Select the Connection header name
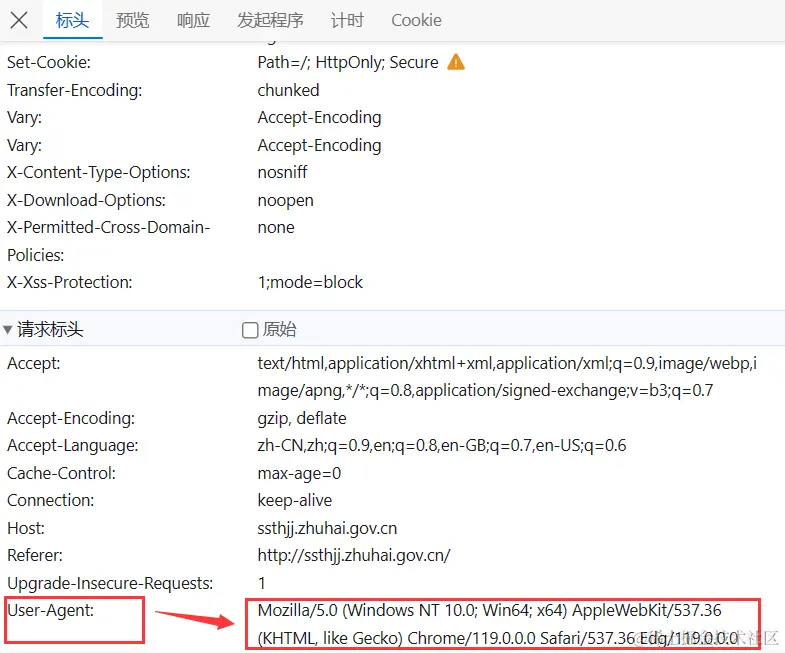 (x=51, y=500)
